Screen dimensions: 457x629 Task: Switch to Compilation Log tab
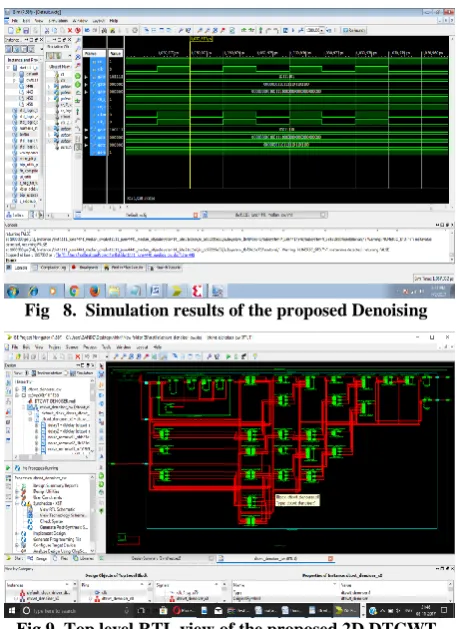coord(50,268)
